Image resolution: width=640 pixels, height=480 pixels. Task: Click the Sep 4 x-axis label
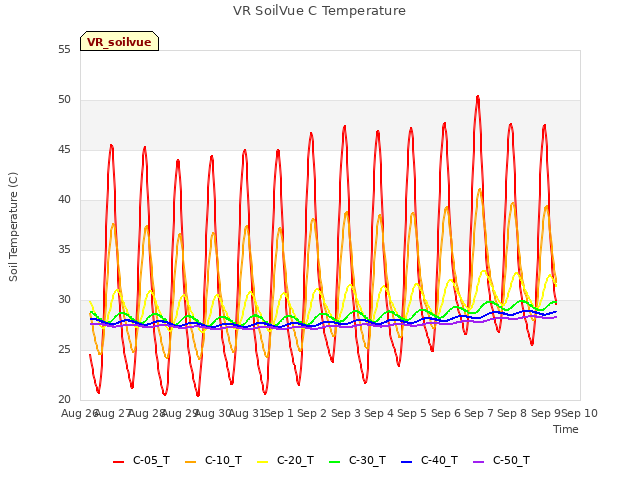click(379, 413)
